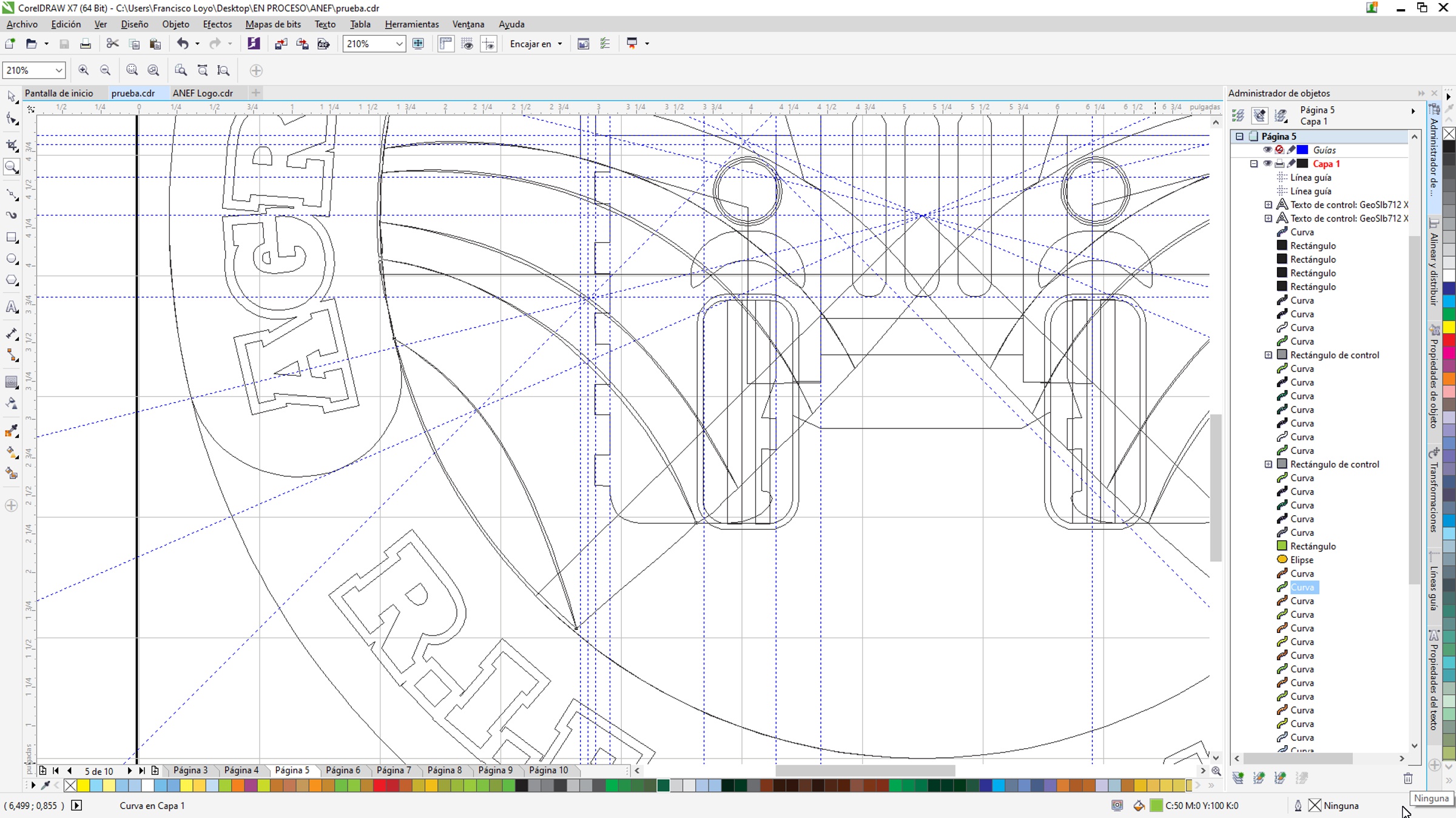
Task: Collapse the Página 5 tree node
Action: pos(1239,137)
